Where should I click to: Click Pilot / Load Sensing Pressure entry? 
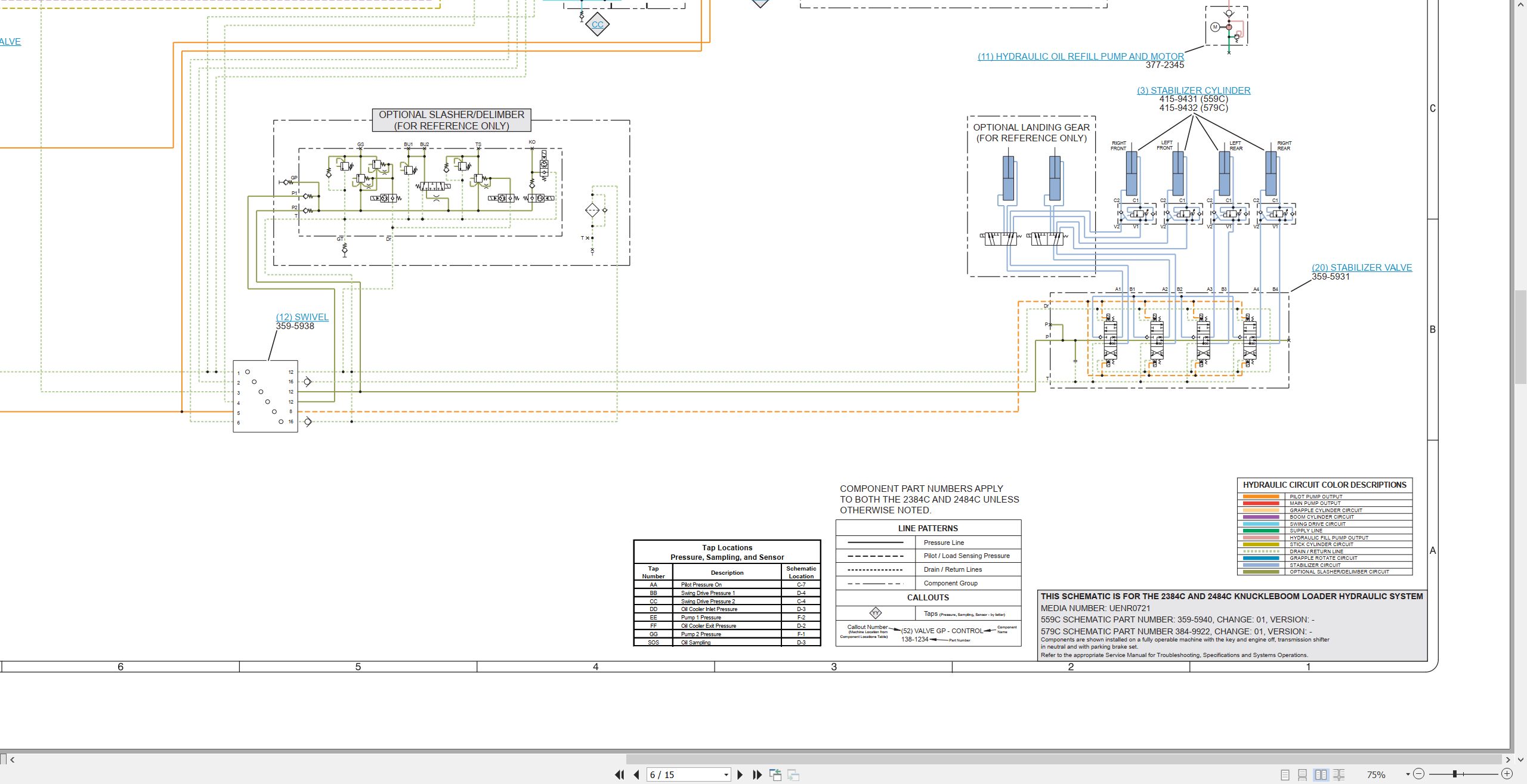pyautogui.click(x=928, y=556)
